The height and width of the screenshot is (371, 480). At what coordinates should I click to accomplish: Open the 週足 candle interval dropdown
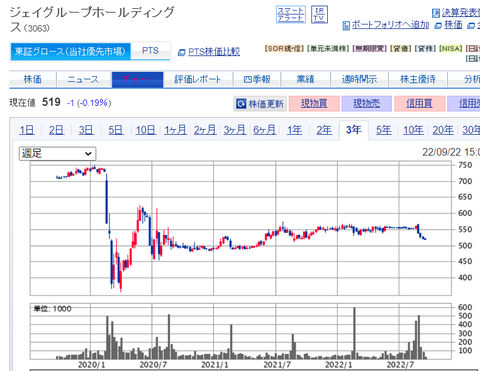coord(57,154)
